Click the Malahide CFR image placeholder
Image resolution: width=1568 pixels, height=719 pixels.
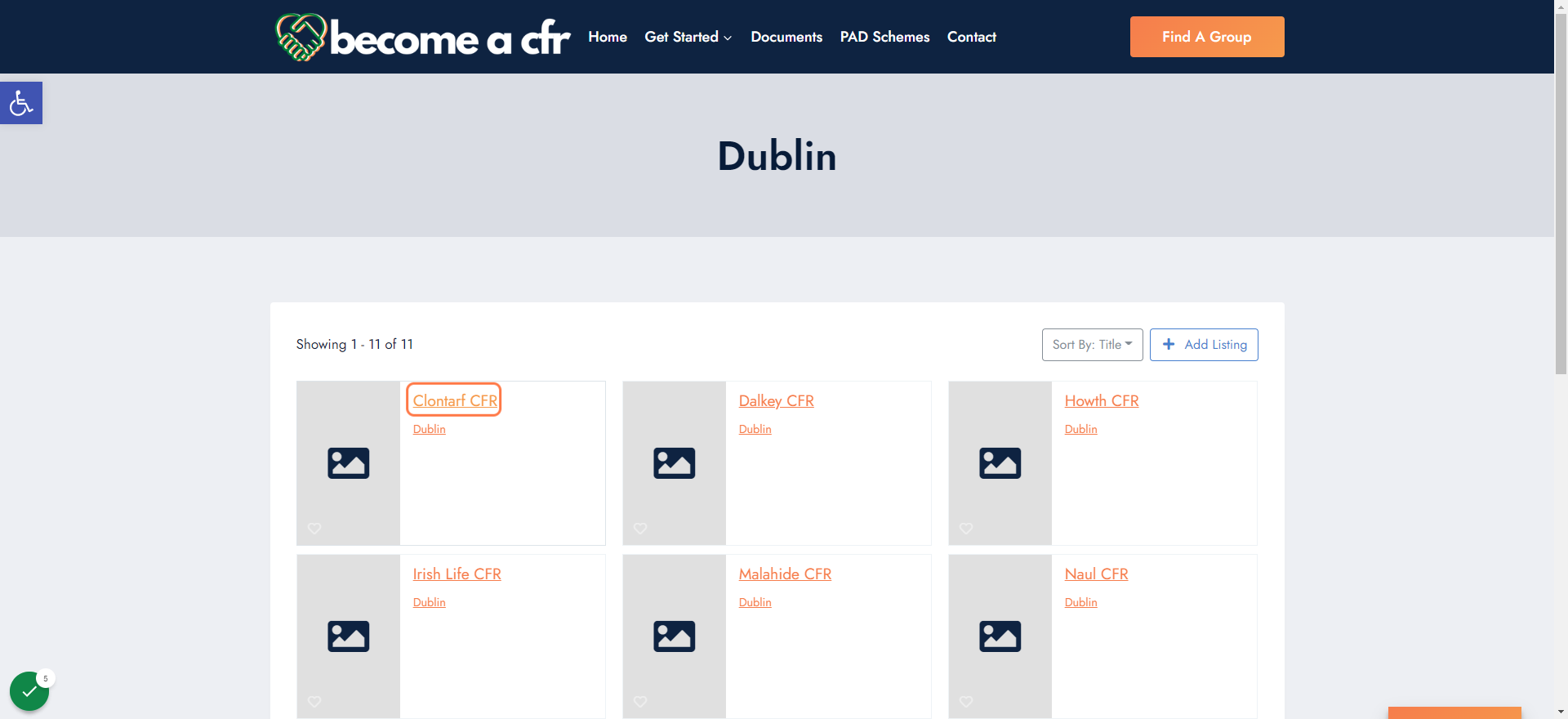pos(675,636)
